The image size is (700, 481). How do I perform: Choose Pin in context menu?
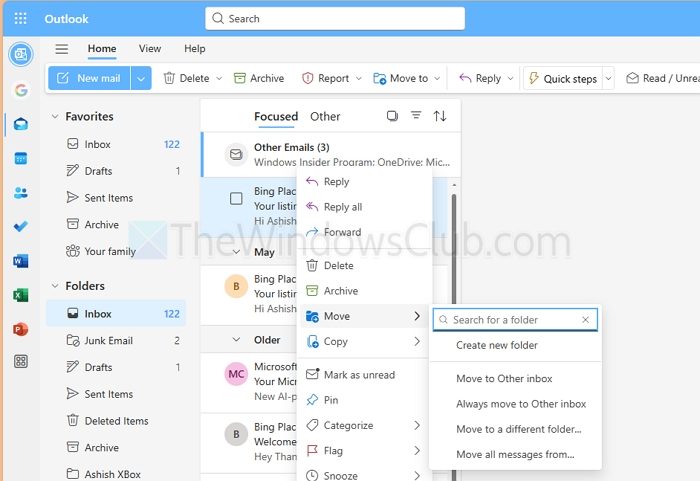point(365,400)
